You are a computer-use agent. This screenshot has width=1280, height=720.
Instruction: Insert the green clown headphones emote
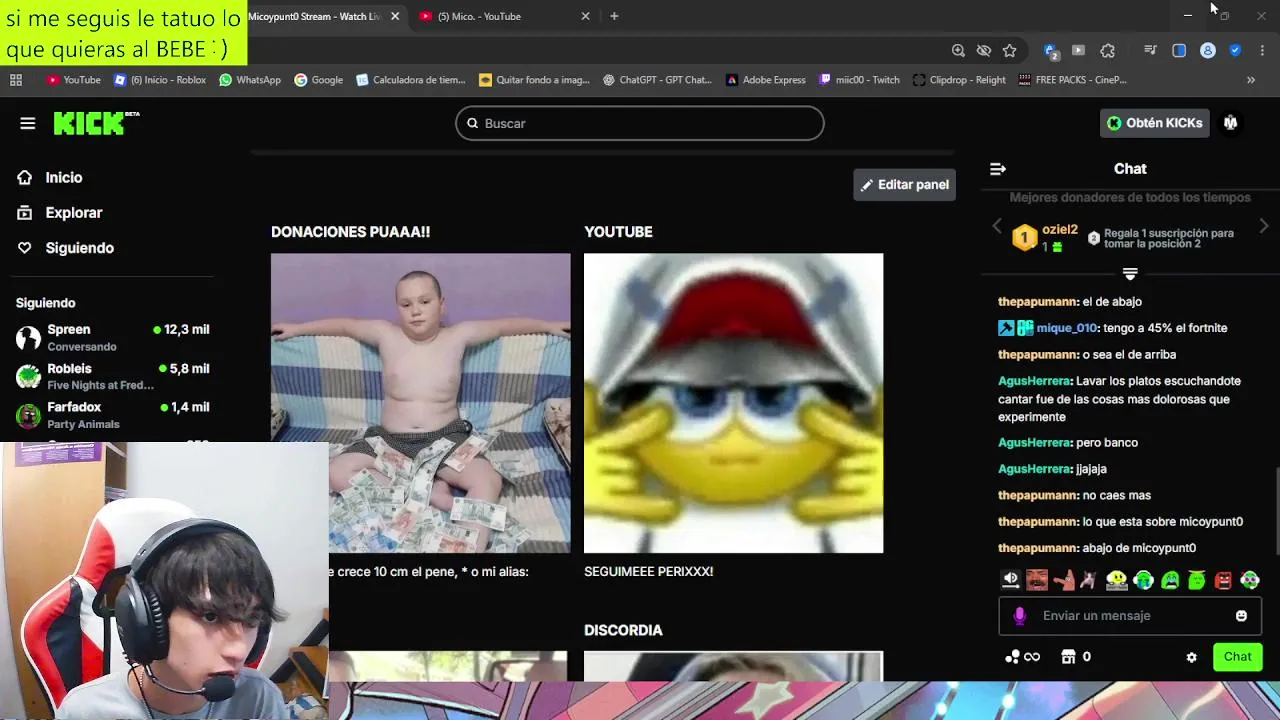(1250, 580)
